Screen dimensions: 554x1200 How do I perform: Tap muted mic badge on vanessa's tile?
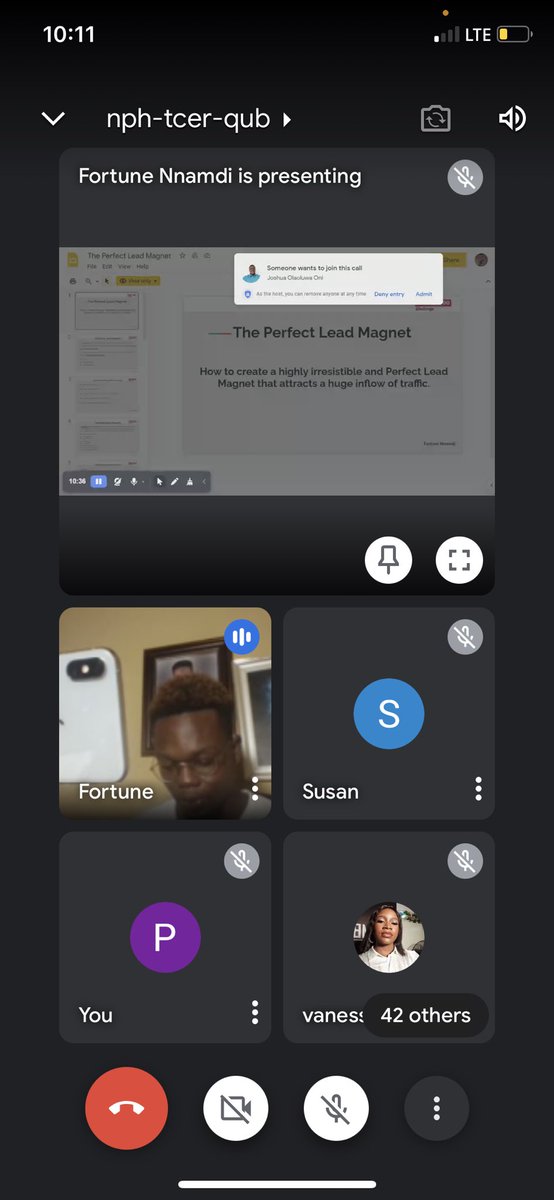tap(464, 860)
